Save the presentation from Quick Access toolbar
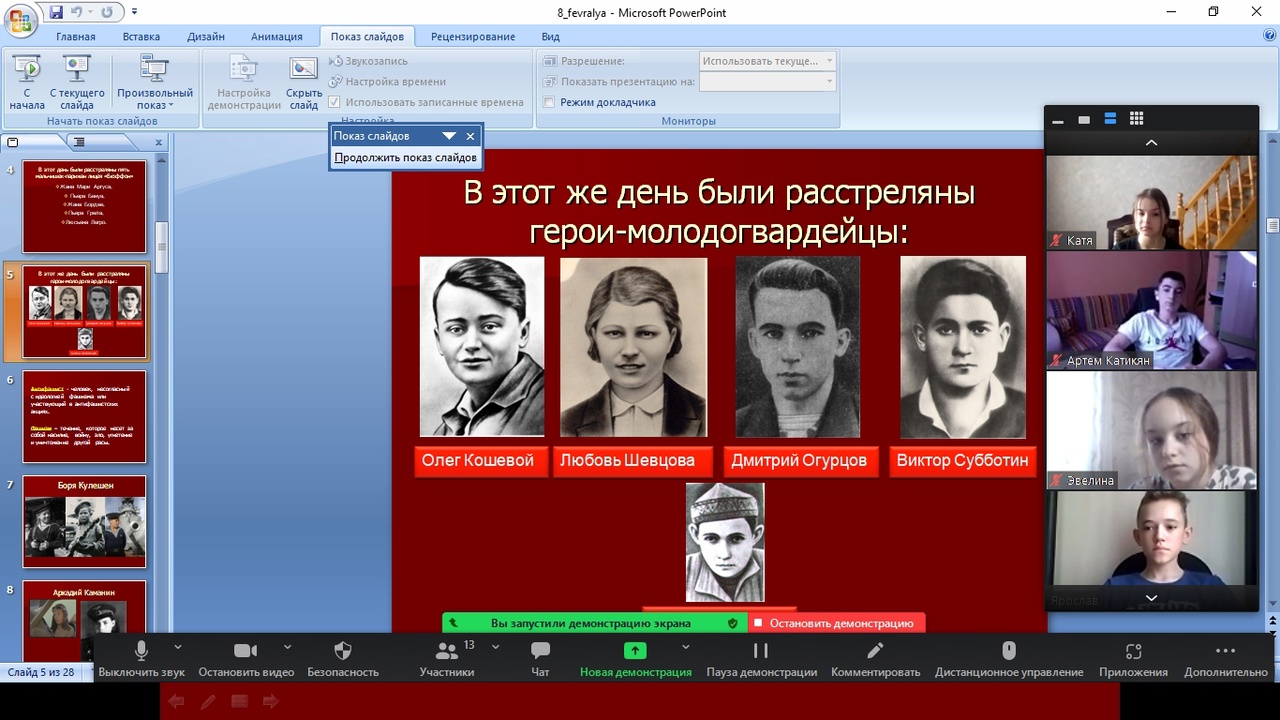The image size is (1280, 720). point(56,13)
